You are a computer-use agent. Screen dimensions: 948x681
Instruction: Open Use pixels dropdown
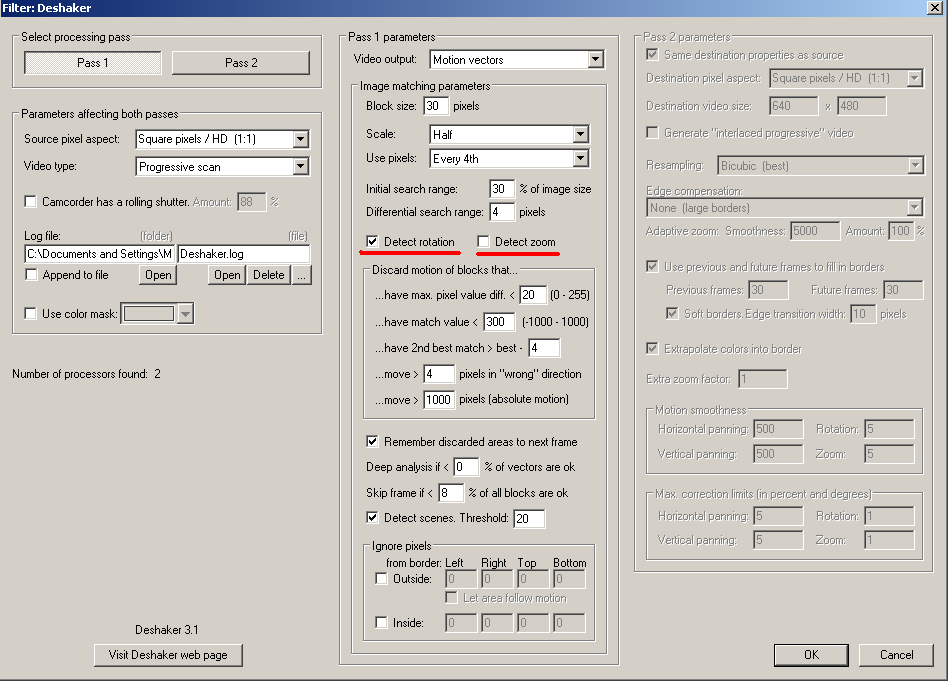[580, 158]
